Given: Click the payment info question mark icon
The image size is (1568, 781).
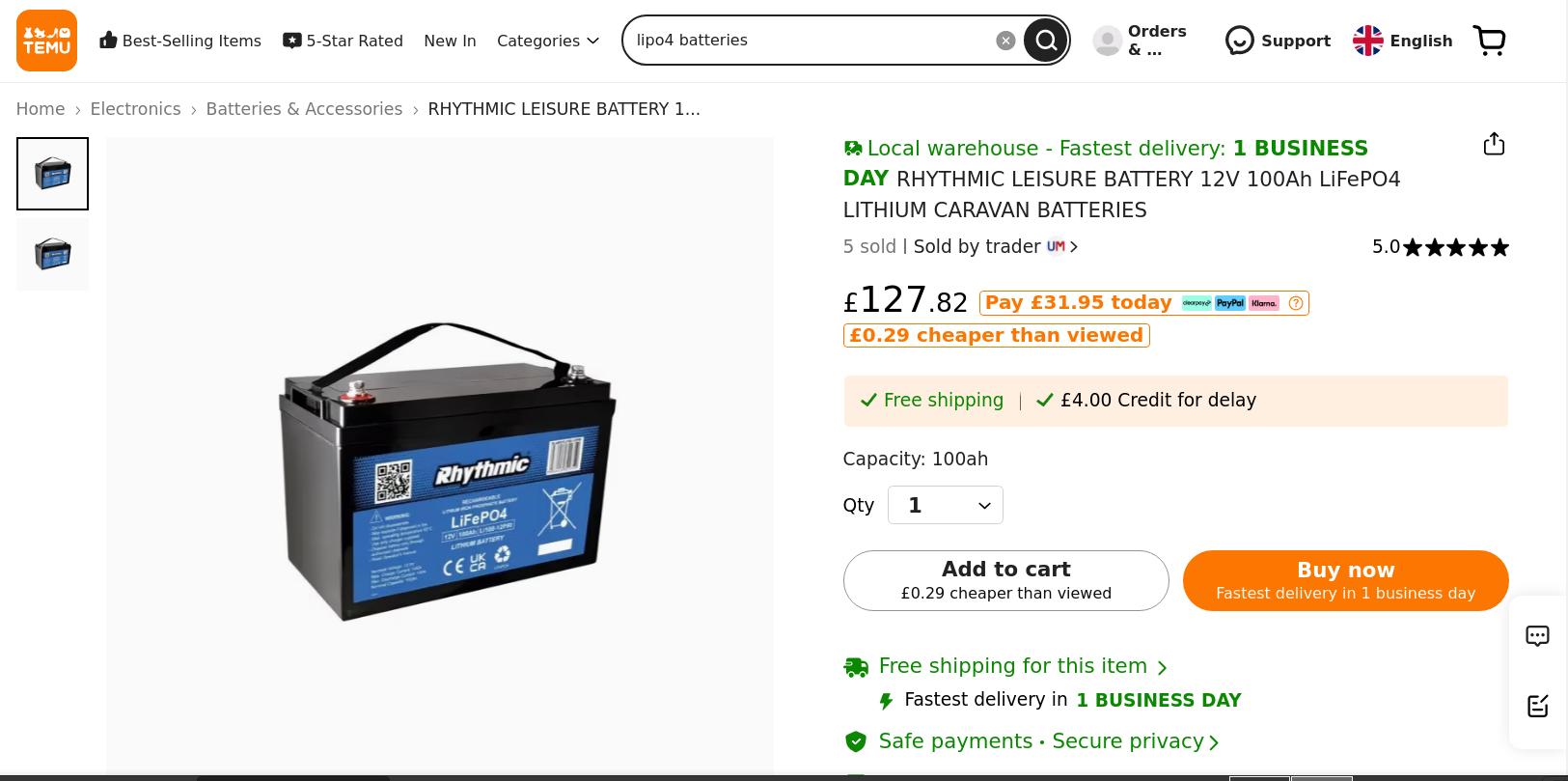Looking at the screenshot, I should point(1296,303).
